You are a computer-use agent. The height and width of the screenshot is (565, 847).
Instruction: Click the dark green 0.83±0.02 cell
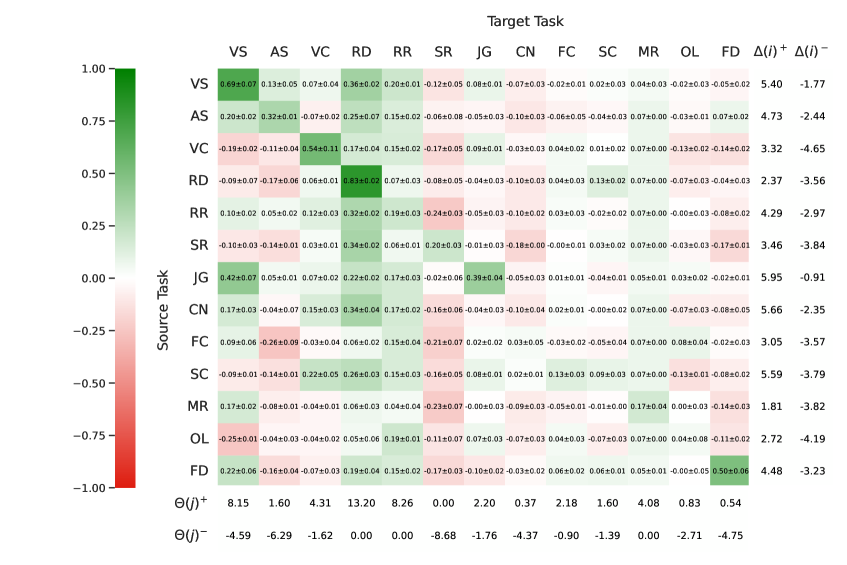tap(361, 181)
